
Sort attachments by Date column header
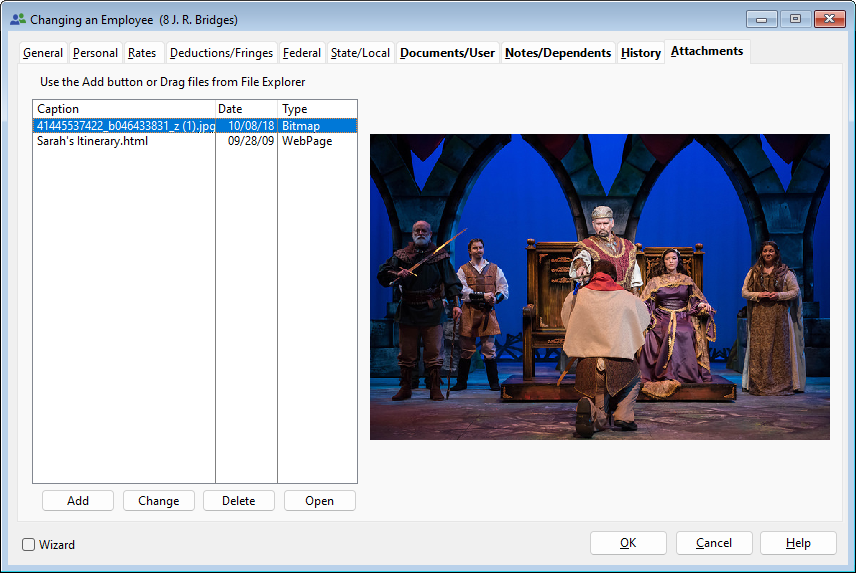click(246, 109)
